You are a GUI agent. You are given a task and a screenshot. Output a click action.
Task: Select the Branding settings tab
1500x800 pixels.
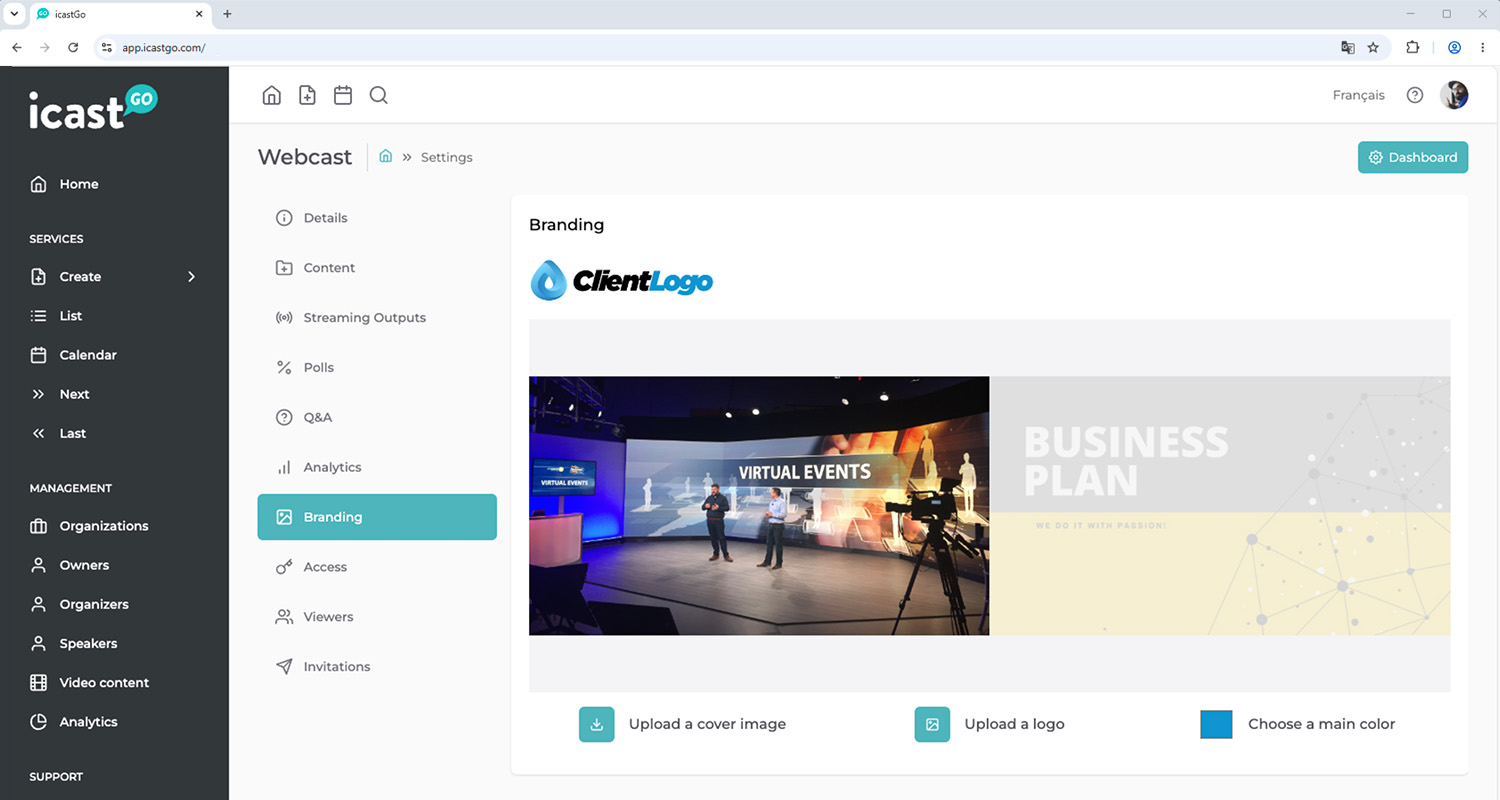377,517
